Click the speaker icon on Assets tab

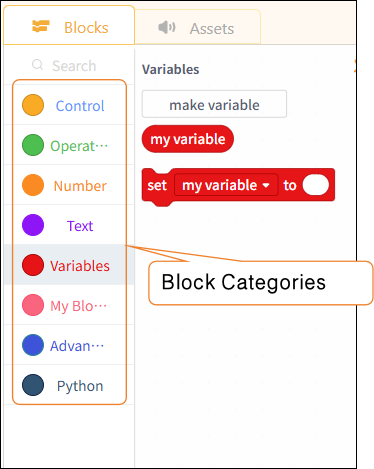(x=167, y=27)
